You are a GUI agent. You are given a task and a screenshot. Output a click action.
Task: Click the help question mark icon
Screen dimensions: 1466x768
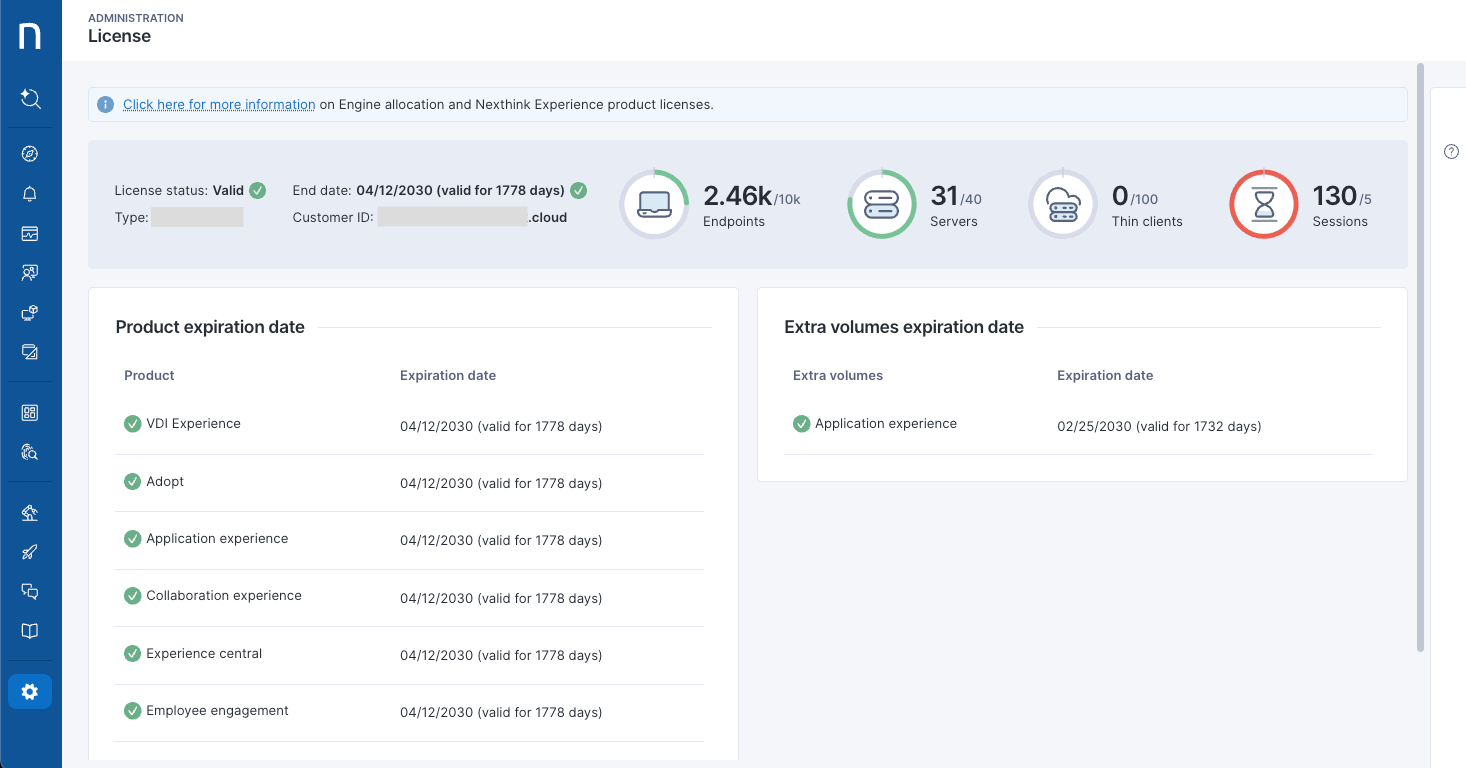click(x=1451, y=152)
